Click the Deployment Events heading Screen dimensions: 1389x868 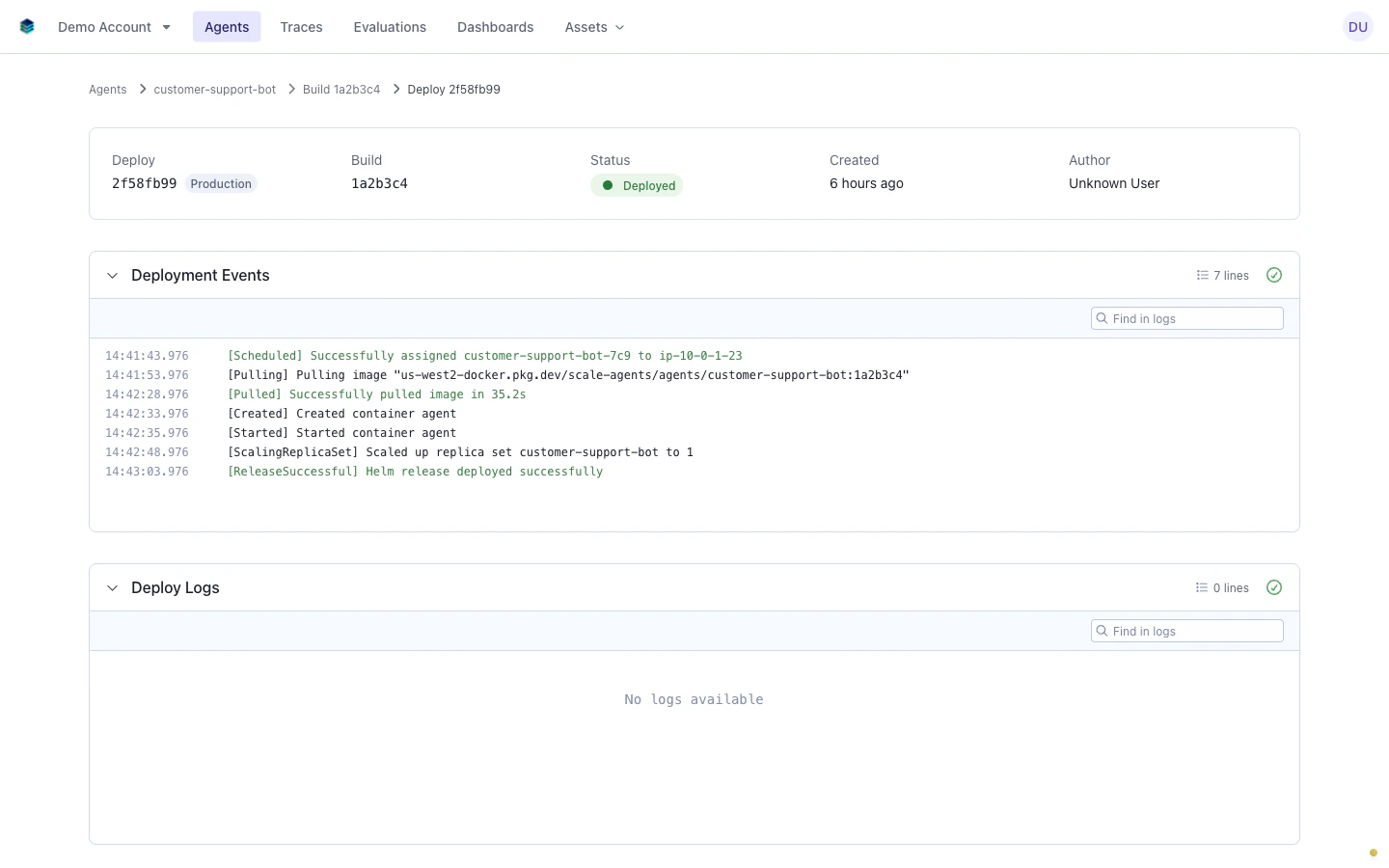tap(201, 275)
